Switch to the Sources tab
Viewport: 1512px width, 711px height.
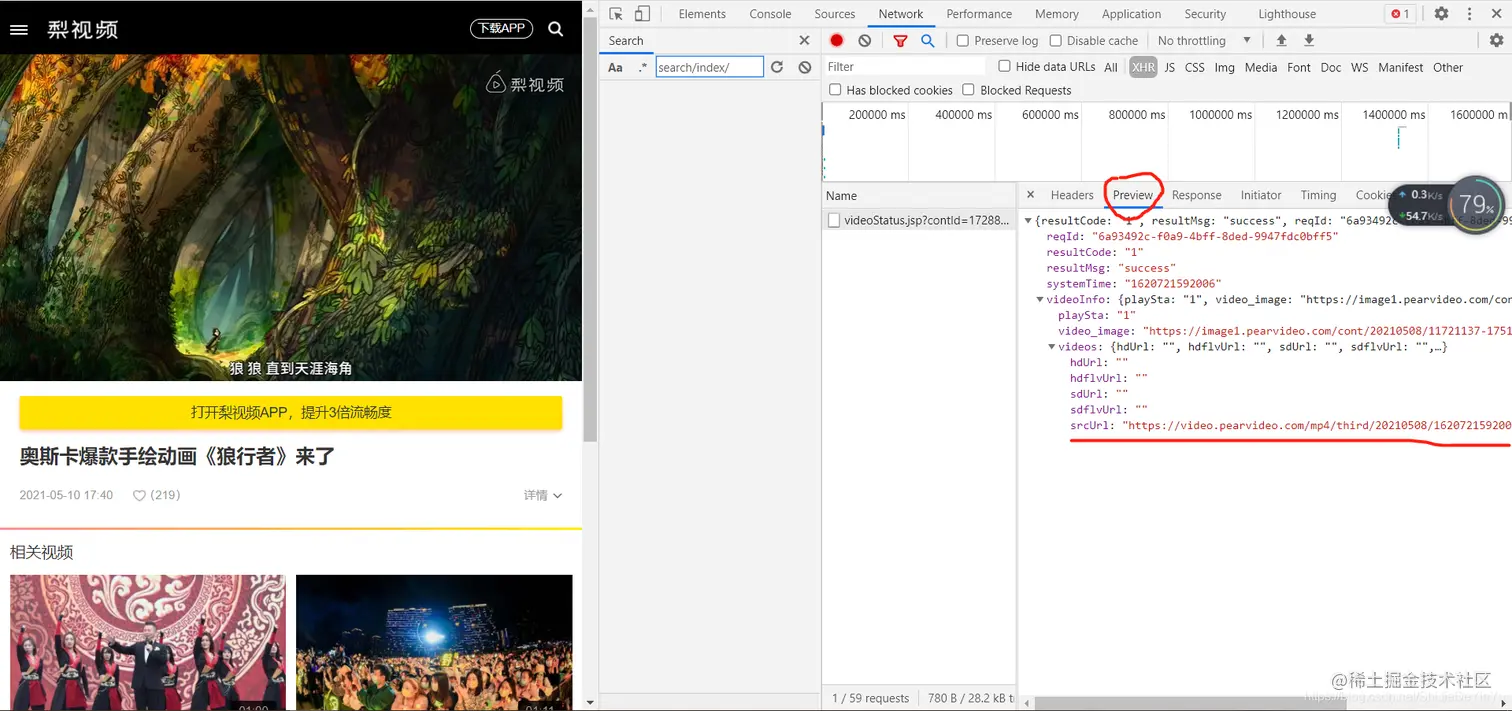tap(835, 14)
